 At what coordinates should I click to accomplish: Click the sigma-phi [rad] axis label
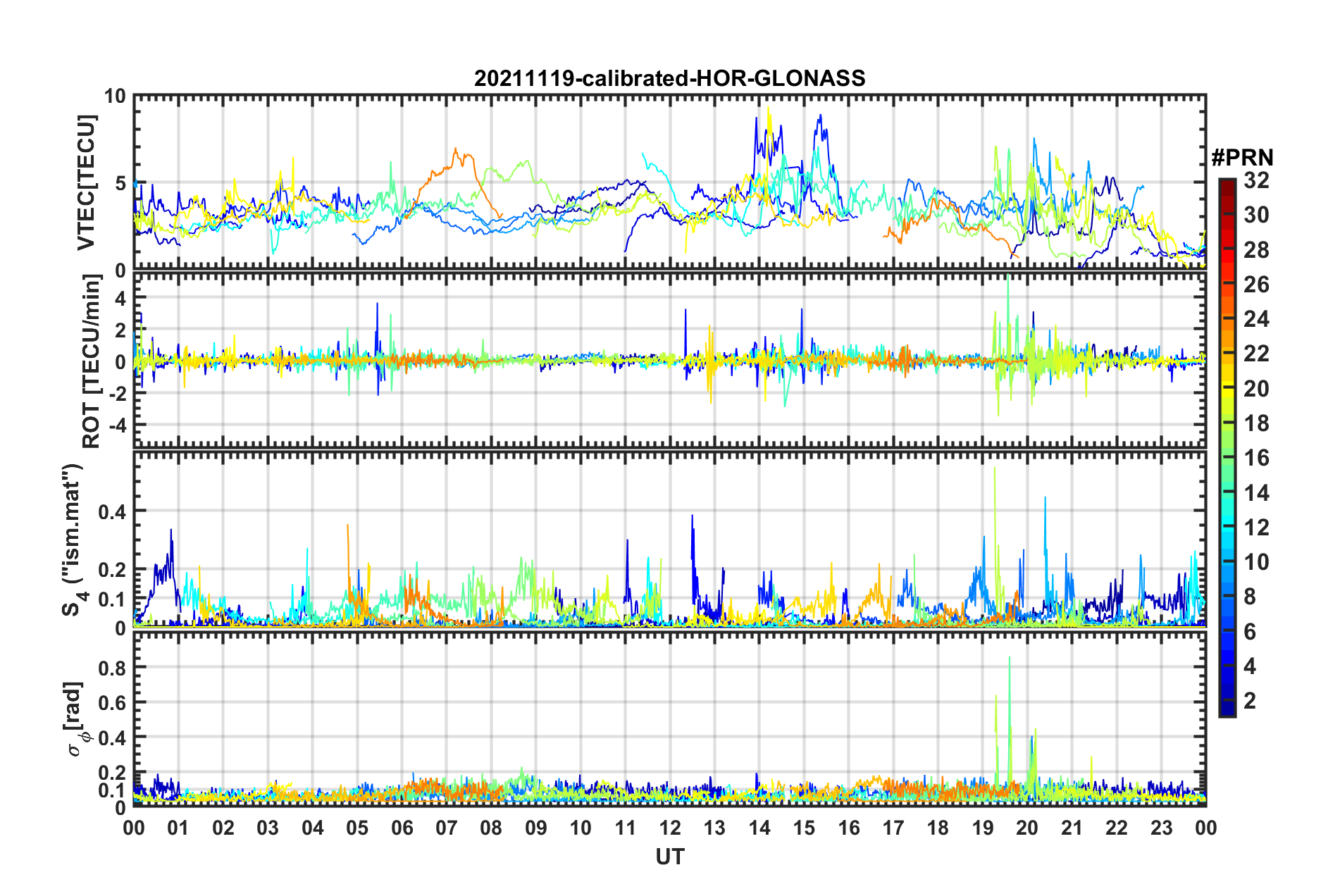75,718
